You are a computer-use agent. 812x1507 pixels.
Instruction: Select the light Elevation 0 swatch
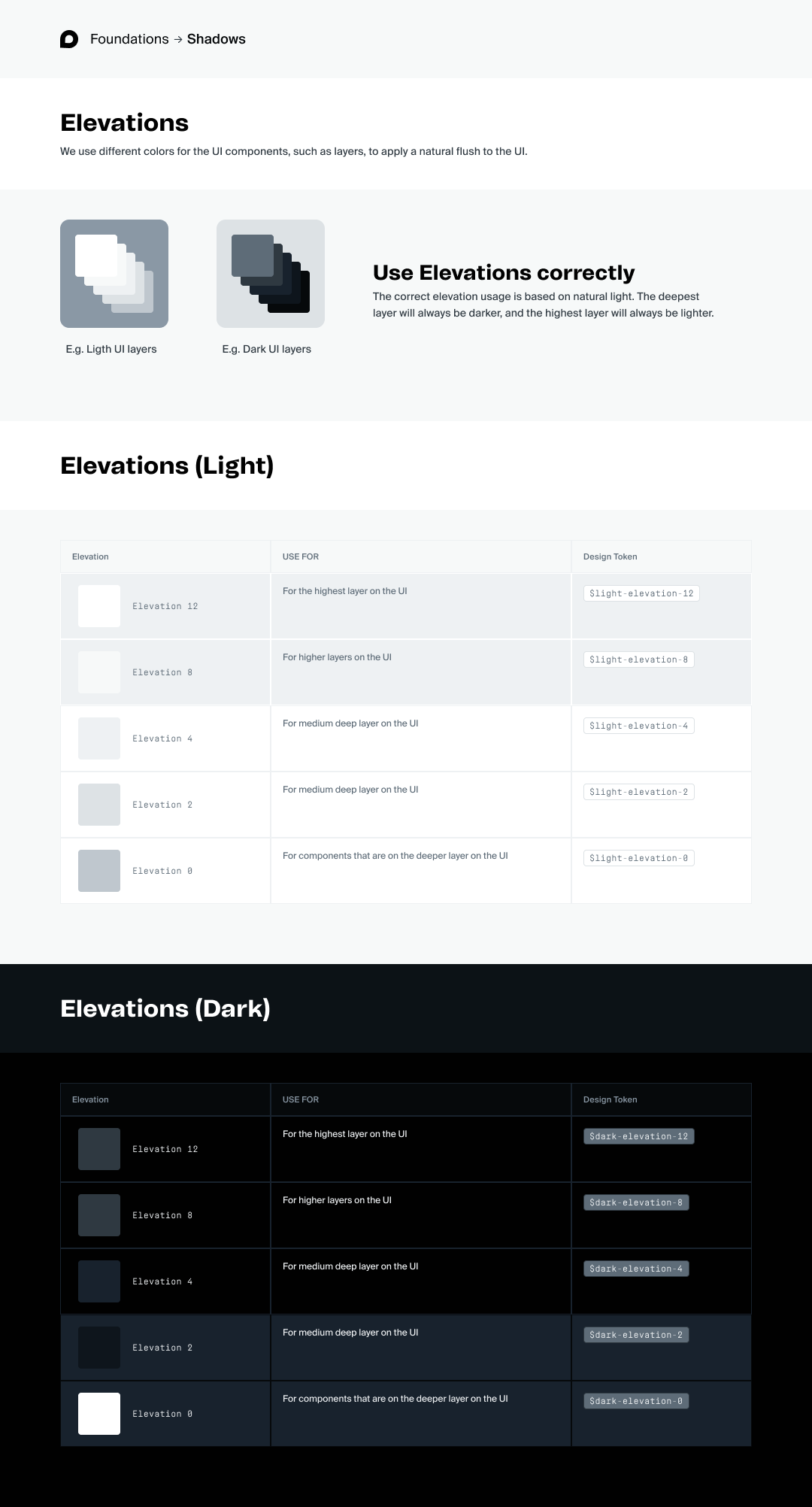(99, 871)
